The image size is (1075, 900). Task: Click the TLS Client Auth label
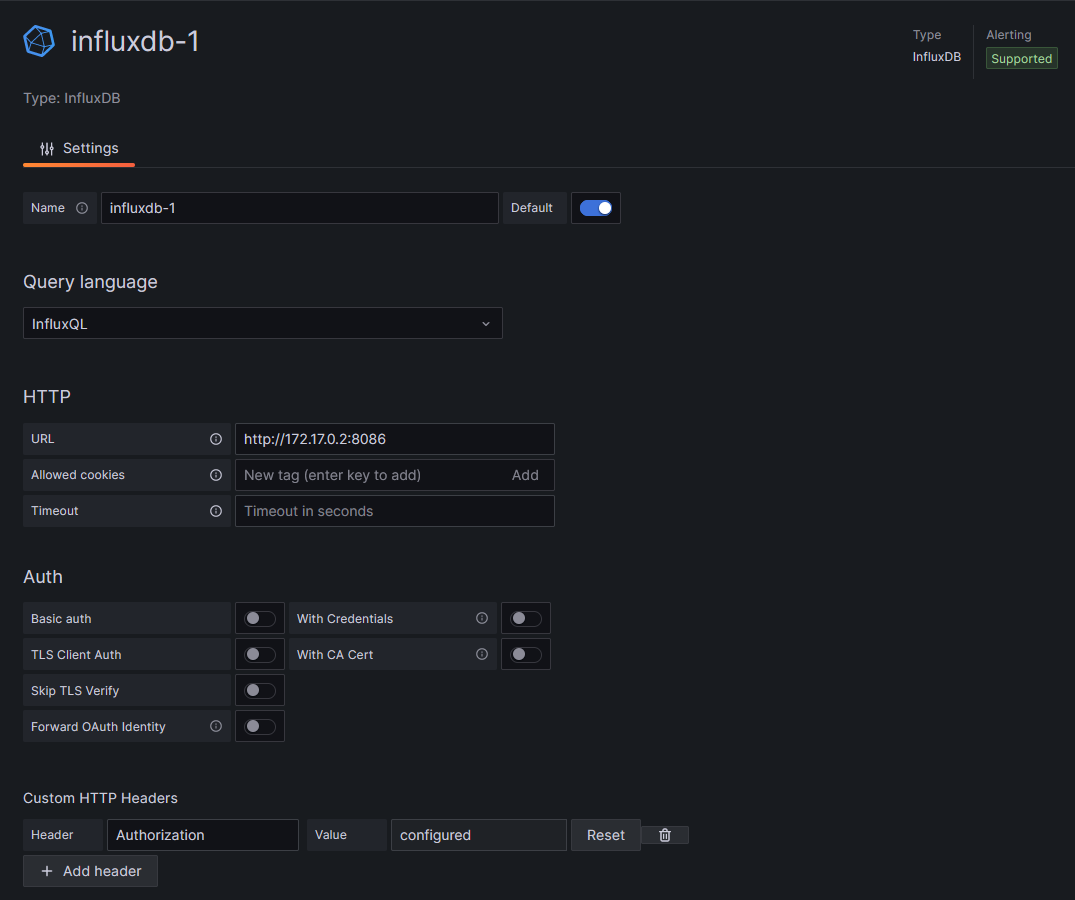click(x=76, y=655)
